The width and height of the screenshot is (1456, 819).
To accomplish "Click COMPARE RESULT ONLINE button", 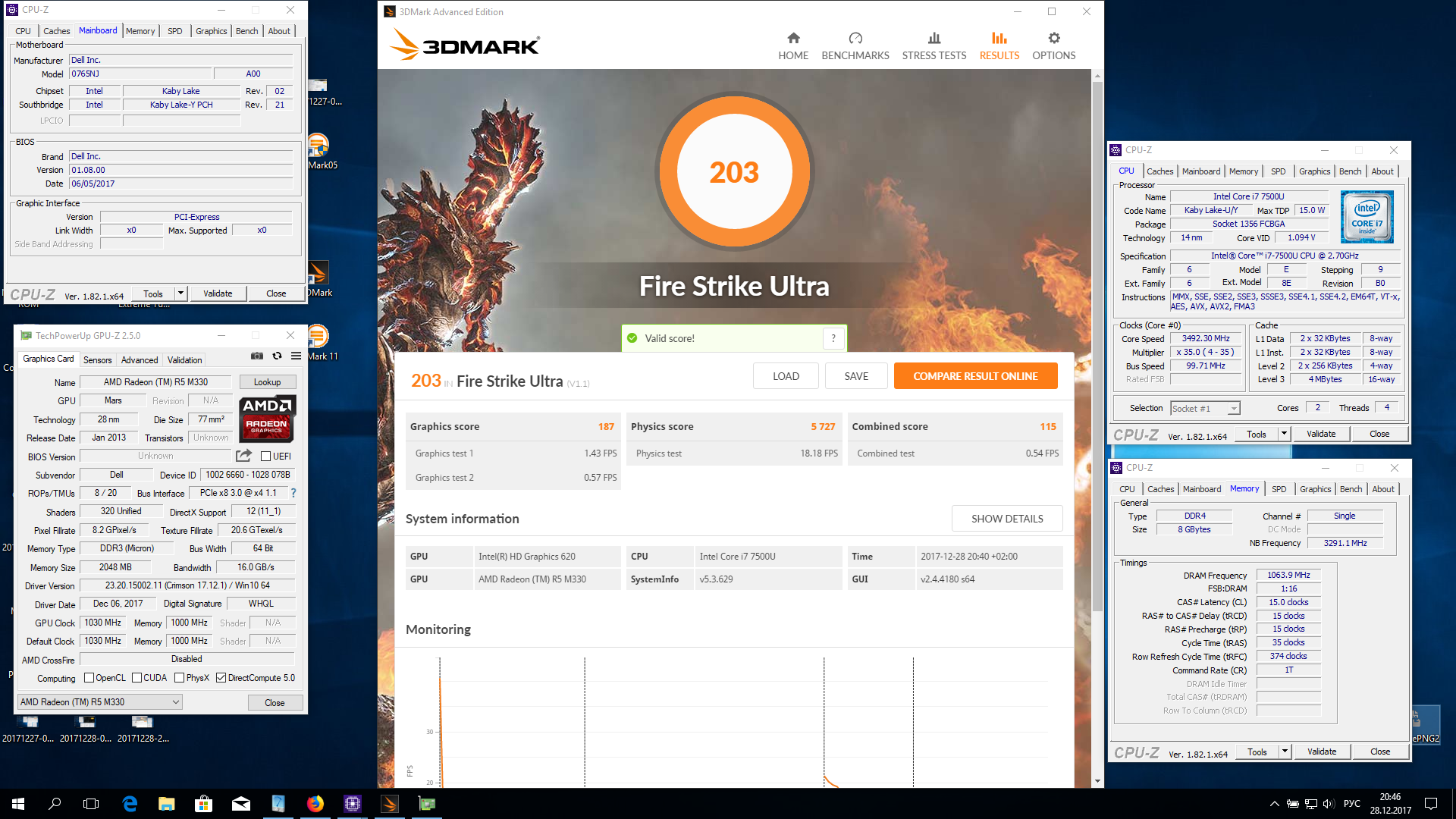I will [975, 376].
